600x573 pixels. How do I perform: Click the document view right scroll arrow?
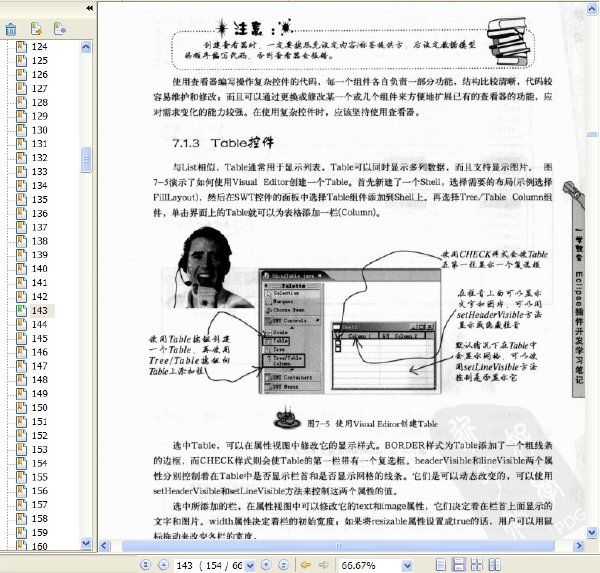pyautogui.click(x=579, y=546)
